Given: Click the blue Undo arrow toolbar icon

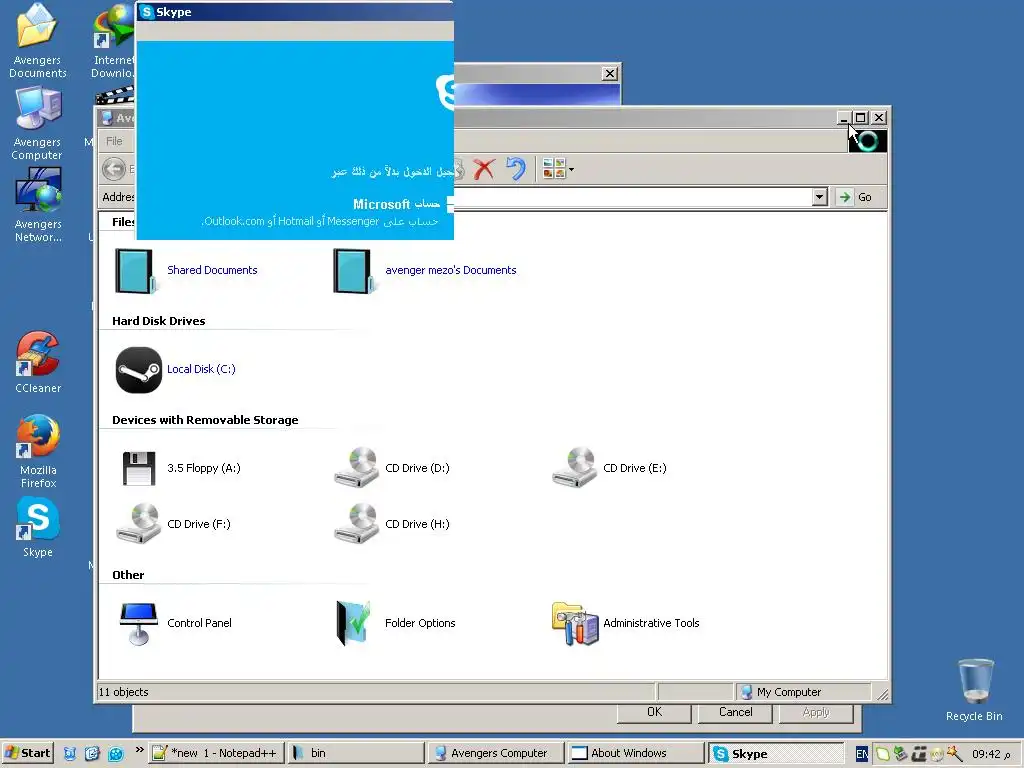Looking at the screenshot, I should pos(516,169).
